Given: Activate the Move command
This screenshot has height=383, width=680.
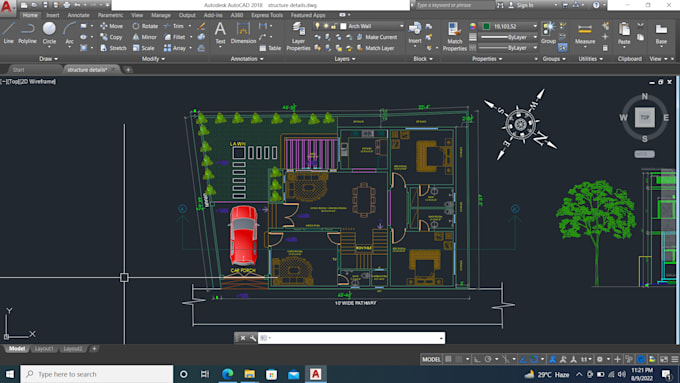Looking at the screenshot, I should [x=111, y=26].
